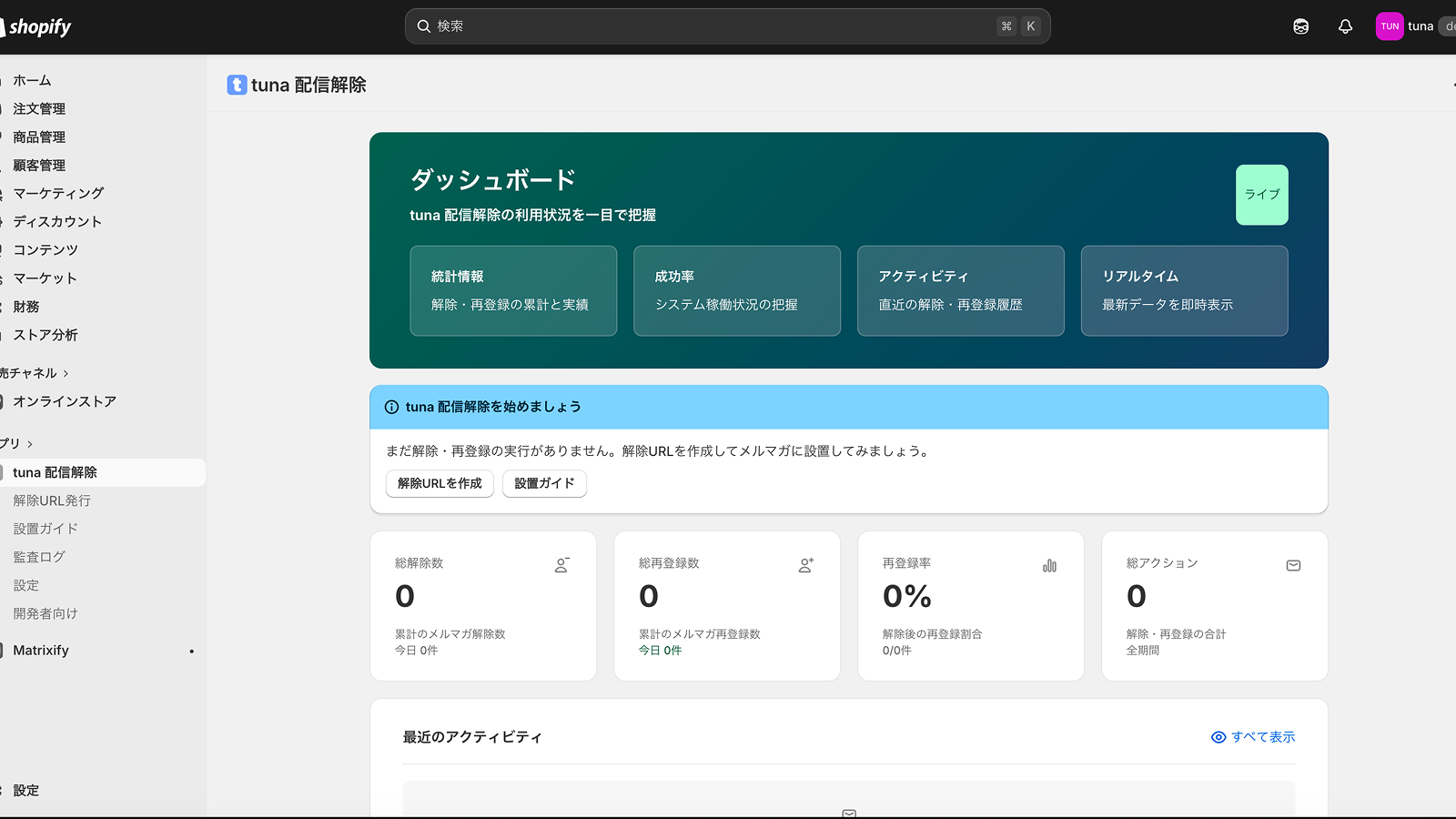Screen dimensions: 1456x819
Task: Click the 解除URLを作成 button
Action: 440,483
